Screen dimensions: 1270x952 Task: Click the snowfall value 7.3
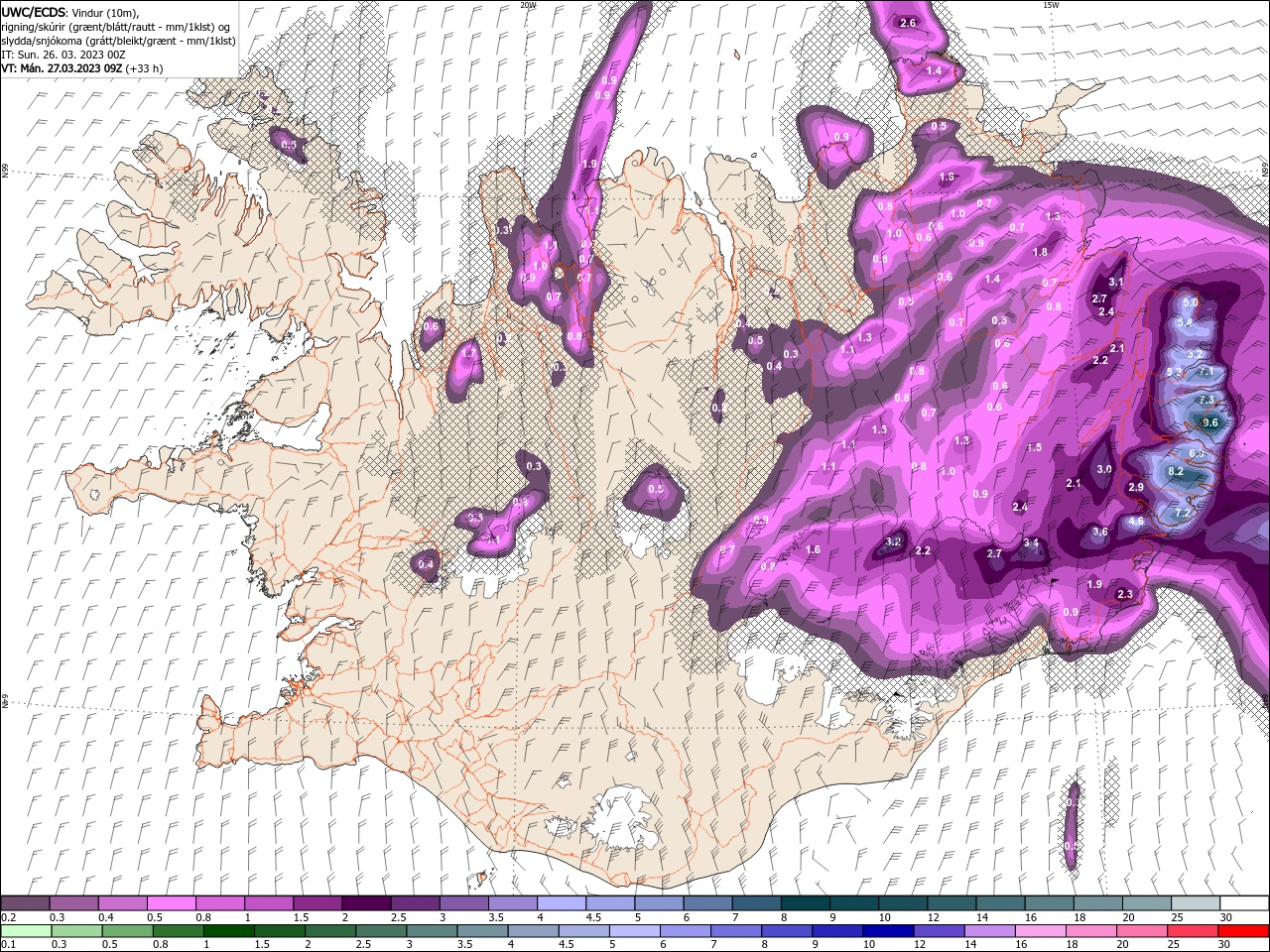click(x=1206, y=400)
